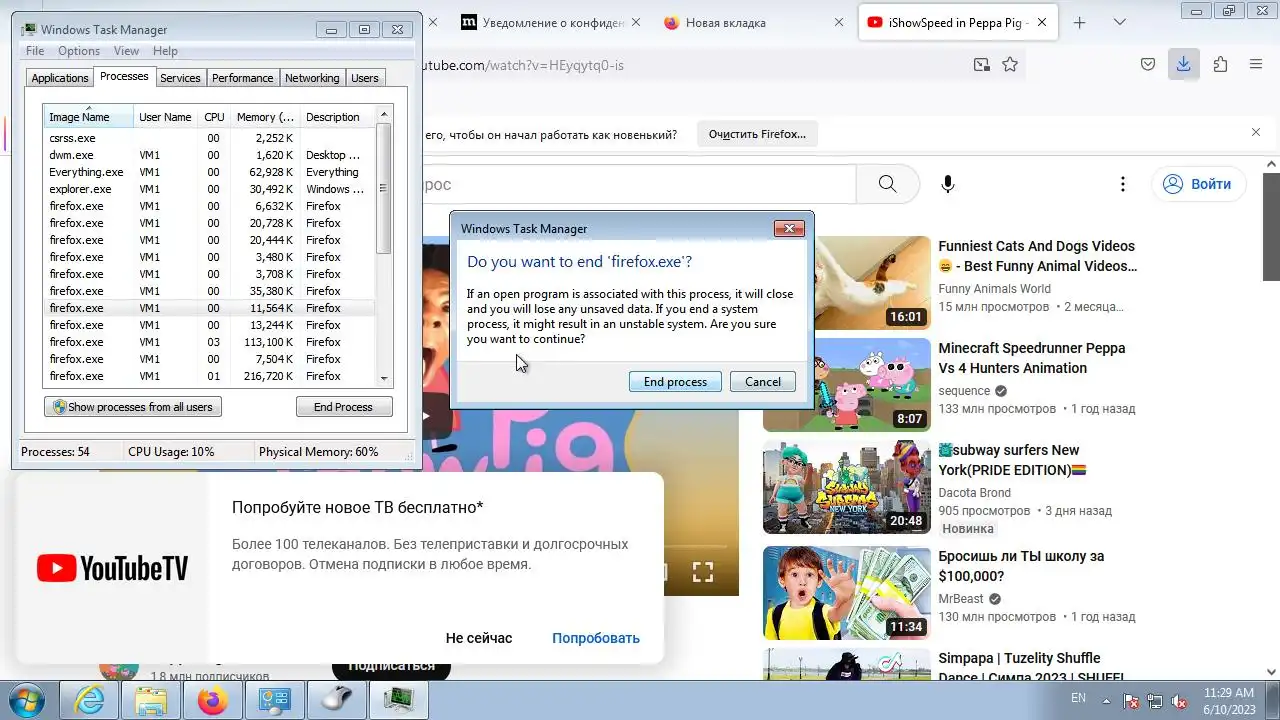This screenshot has height=720, width=1280.
Task: Click End Process button in Task Manager
Action: pyautogui.click(x=343, y=407)
